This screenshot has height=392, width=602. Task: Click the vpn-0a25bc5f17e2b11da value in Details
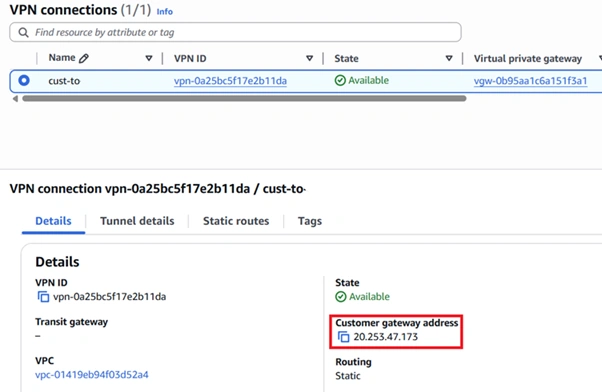click(109, 297)
